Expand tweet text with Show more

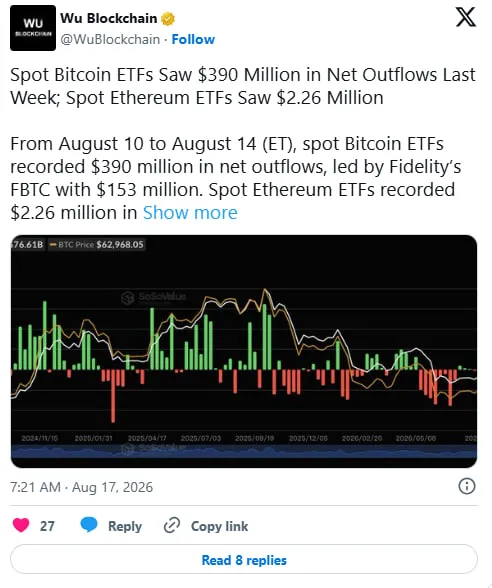pyautogui.click(x=190, y=213)
